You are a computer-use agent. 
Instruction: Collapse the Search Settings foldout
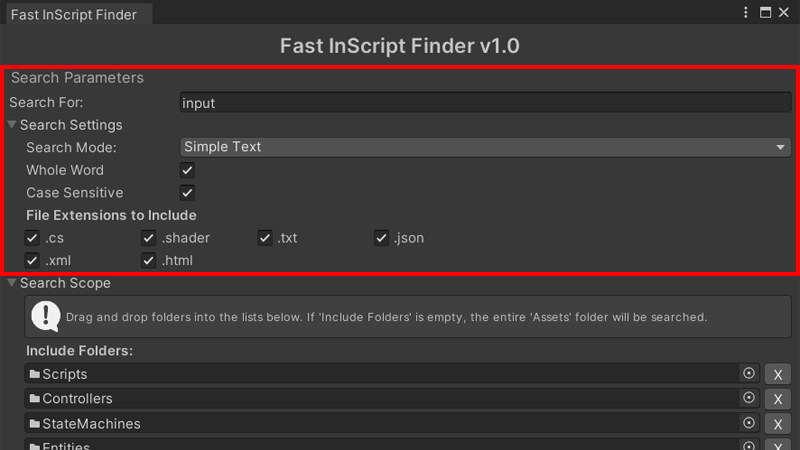pos(12,125)
